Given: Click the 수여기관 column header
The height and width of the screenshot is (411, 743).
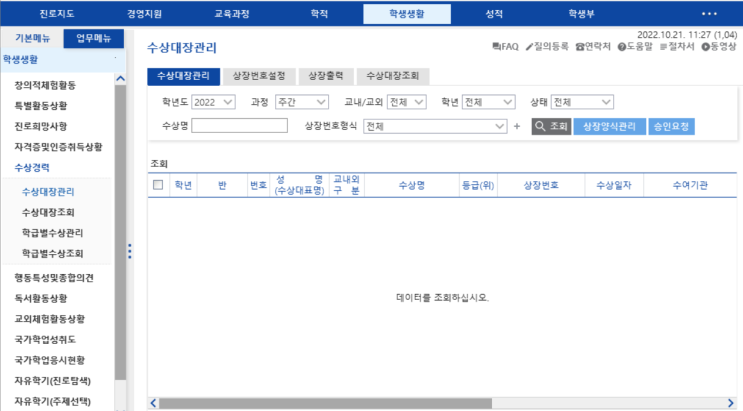Looking at the screenshot, I should point(690,185).
